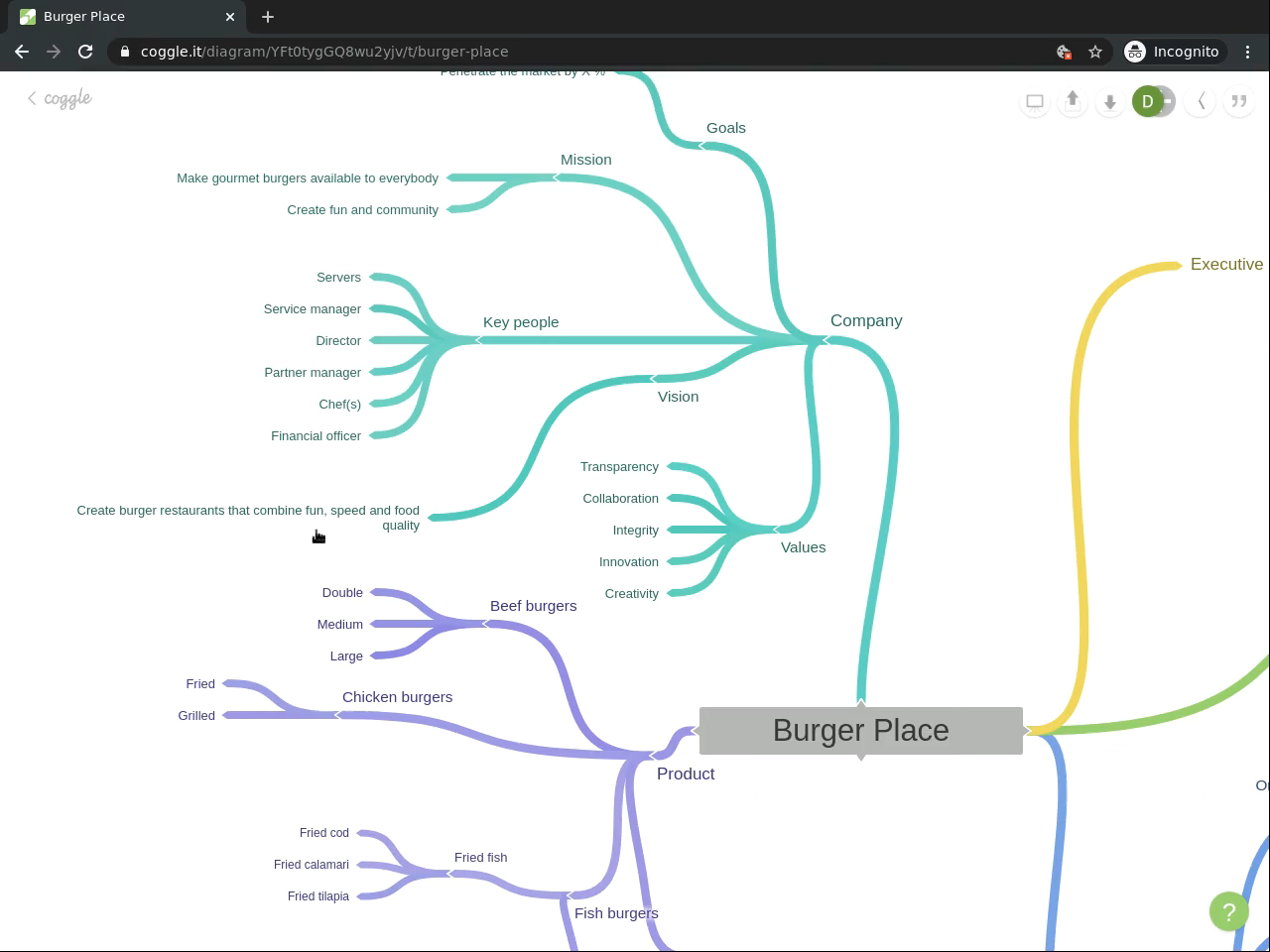The image size is (1270, 952).
Task: Go back with the browser back arrow
Action: [22, 52]
